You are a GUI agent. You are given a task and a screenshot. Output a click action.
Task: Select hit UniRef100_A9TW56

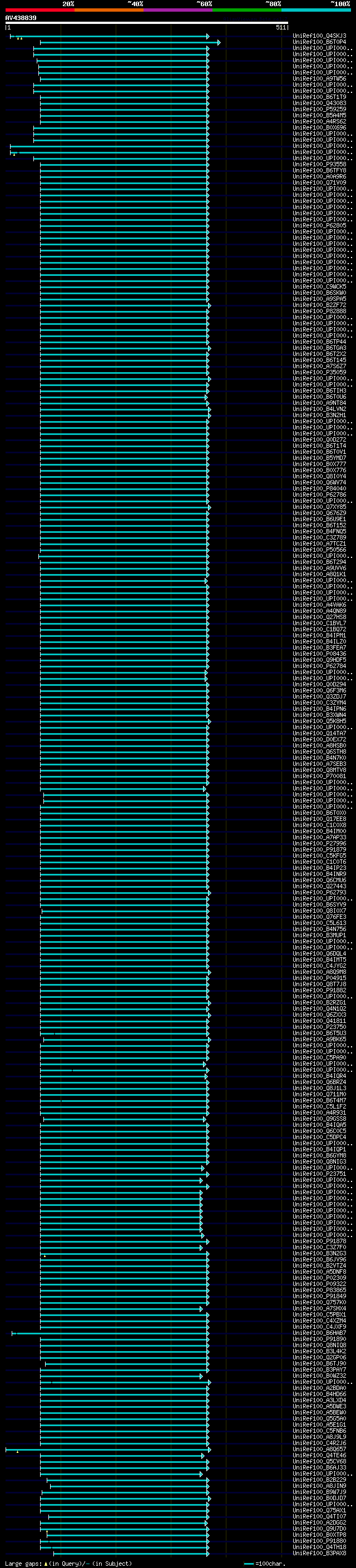click(x=319, y=78)
